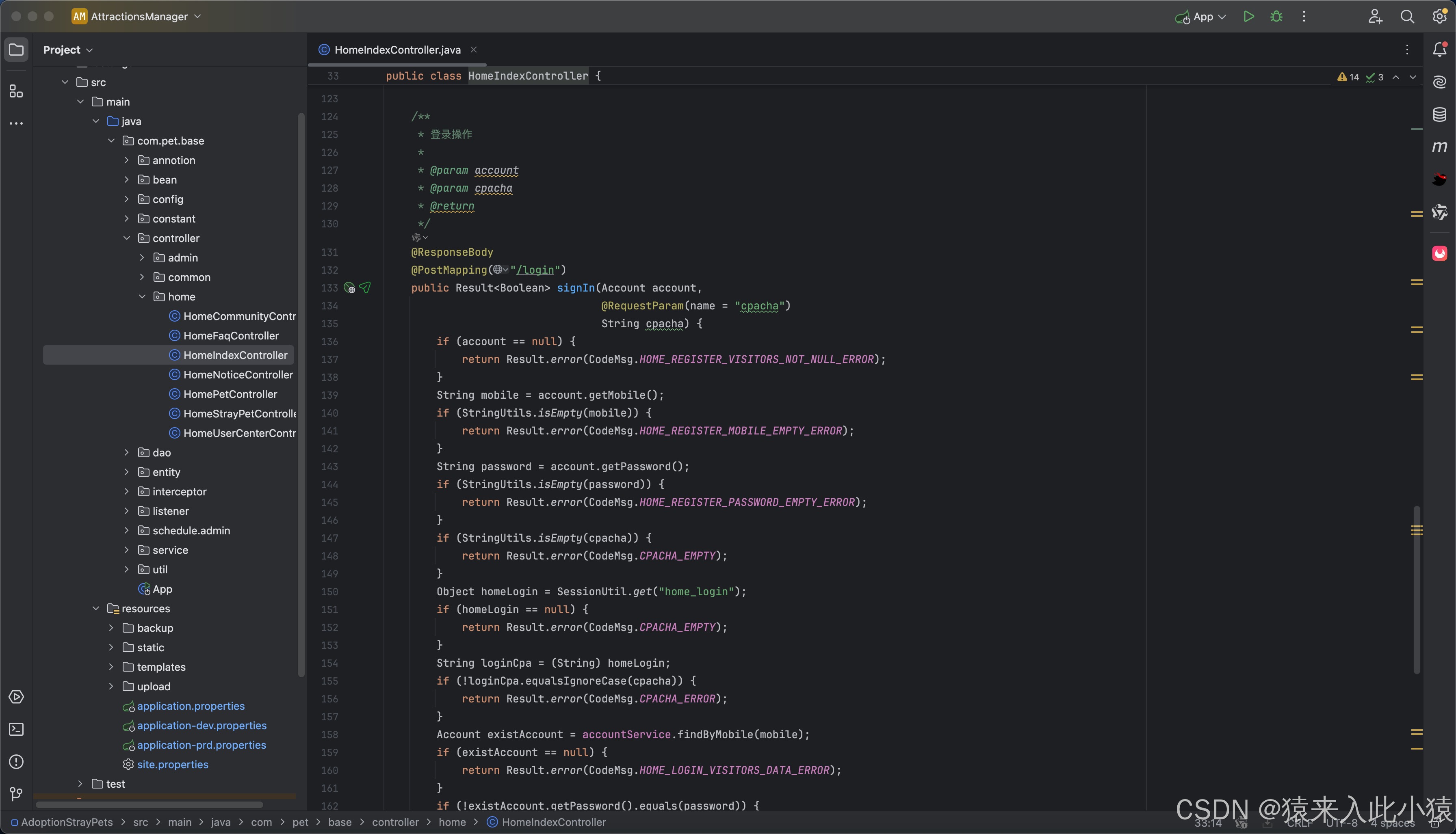The width and height of the screenshot is (1456, 834).
Task: Expand the annotion package
Action: coord(127,160)
